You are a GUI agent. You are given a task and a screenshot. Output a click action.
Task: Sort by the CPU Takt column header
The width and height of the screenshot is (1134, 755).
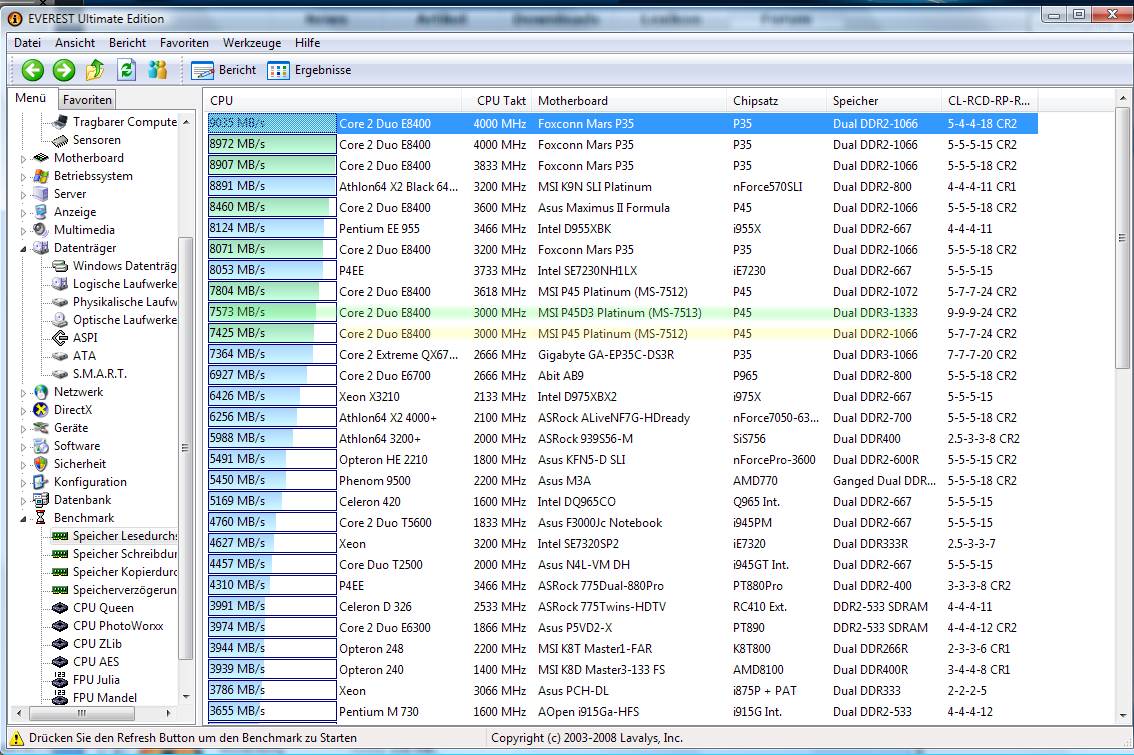click(497, 101)
